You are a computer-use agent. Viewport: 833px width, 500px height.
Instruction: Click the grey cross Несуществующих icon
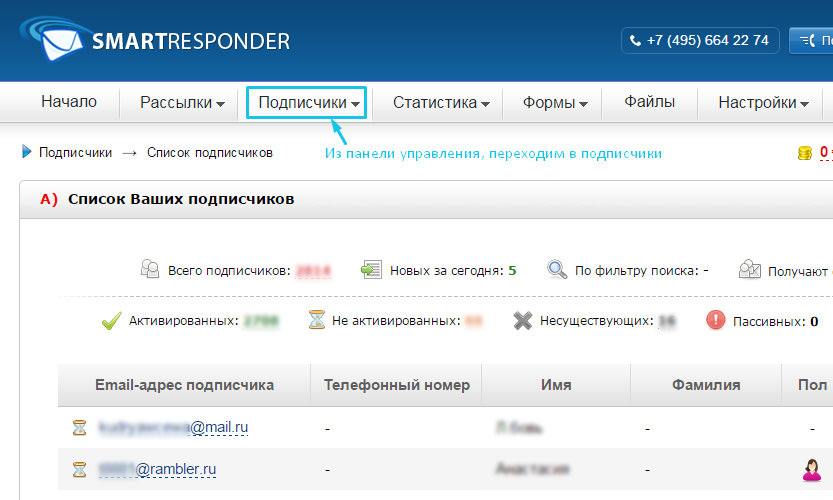point(523,320)
